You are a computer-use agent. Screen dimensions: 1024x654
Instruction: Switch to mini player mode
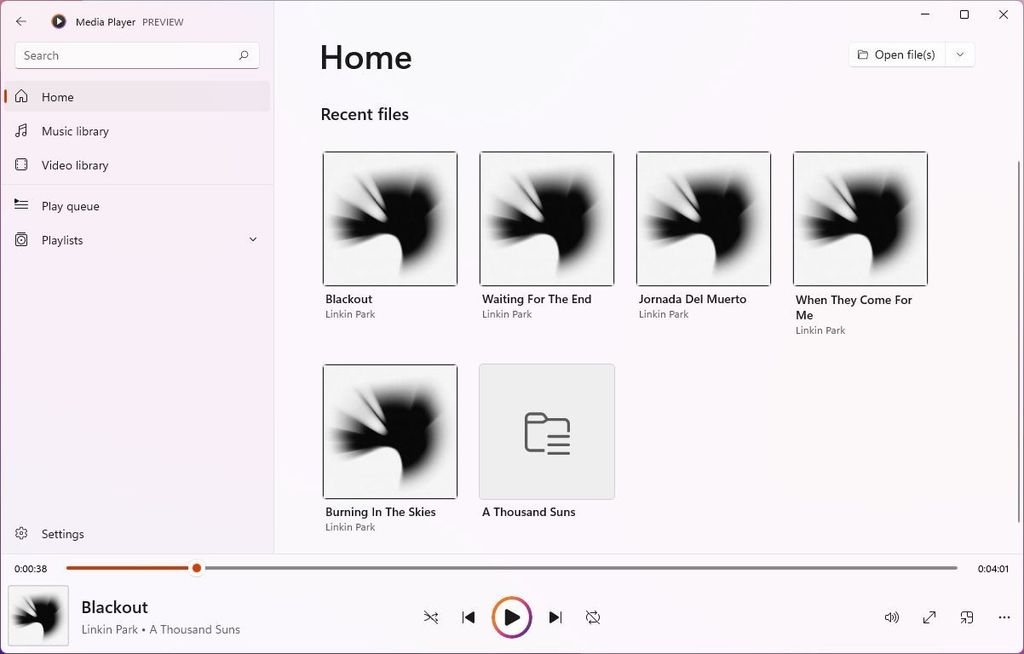pyautogui.click(x=966, y=617)
